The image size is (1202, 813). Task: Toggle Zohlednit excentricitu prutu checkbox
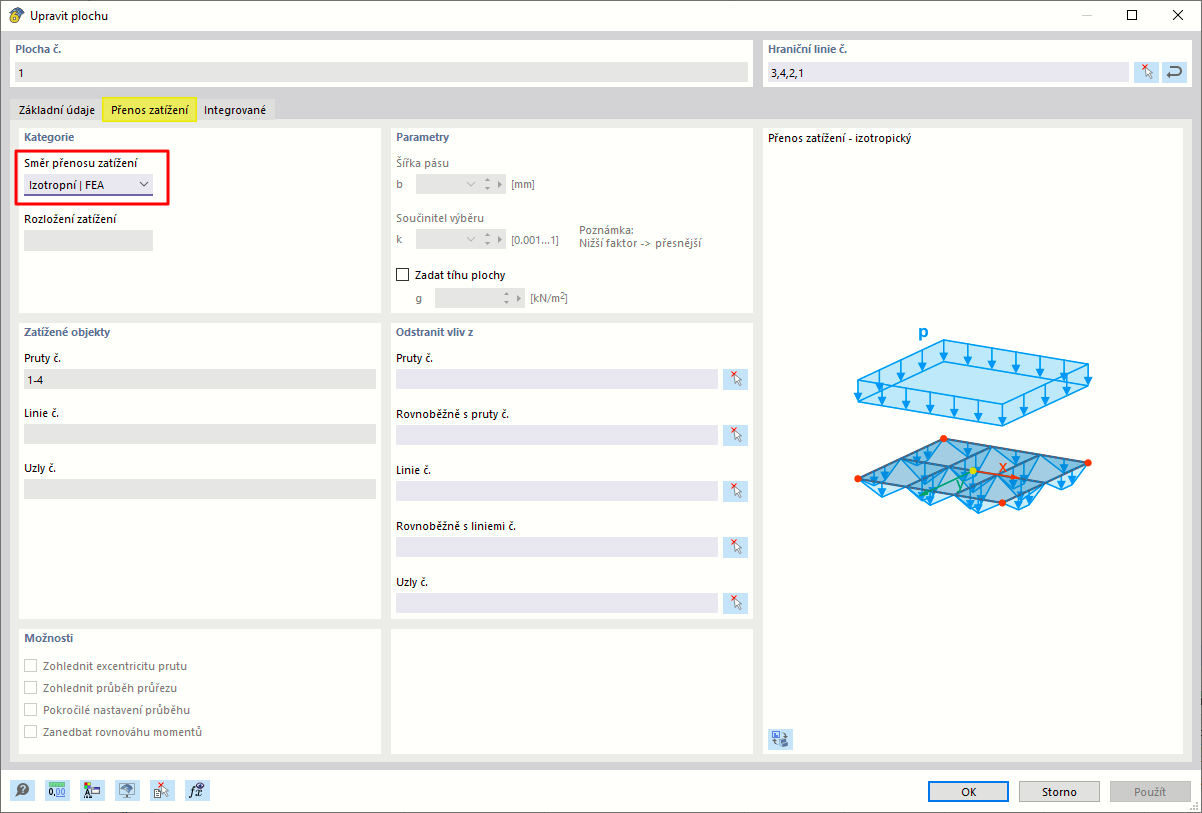tap(31, 666)
